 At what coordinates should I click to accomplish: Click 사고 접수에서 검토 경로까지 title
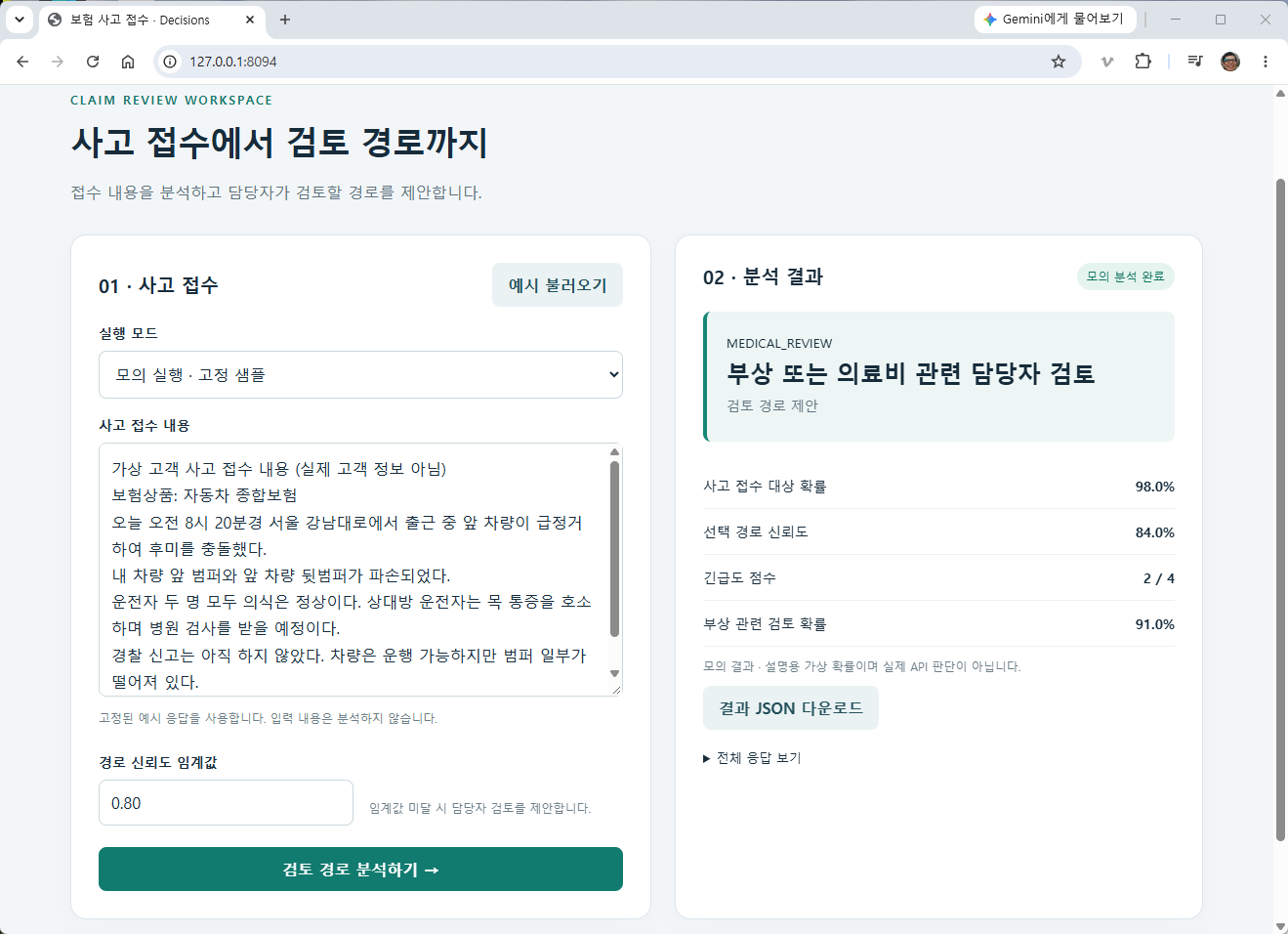coord(279,143)
